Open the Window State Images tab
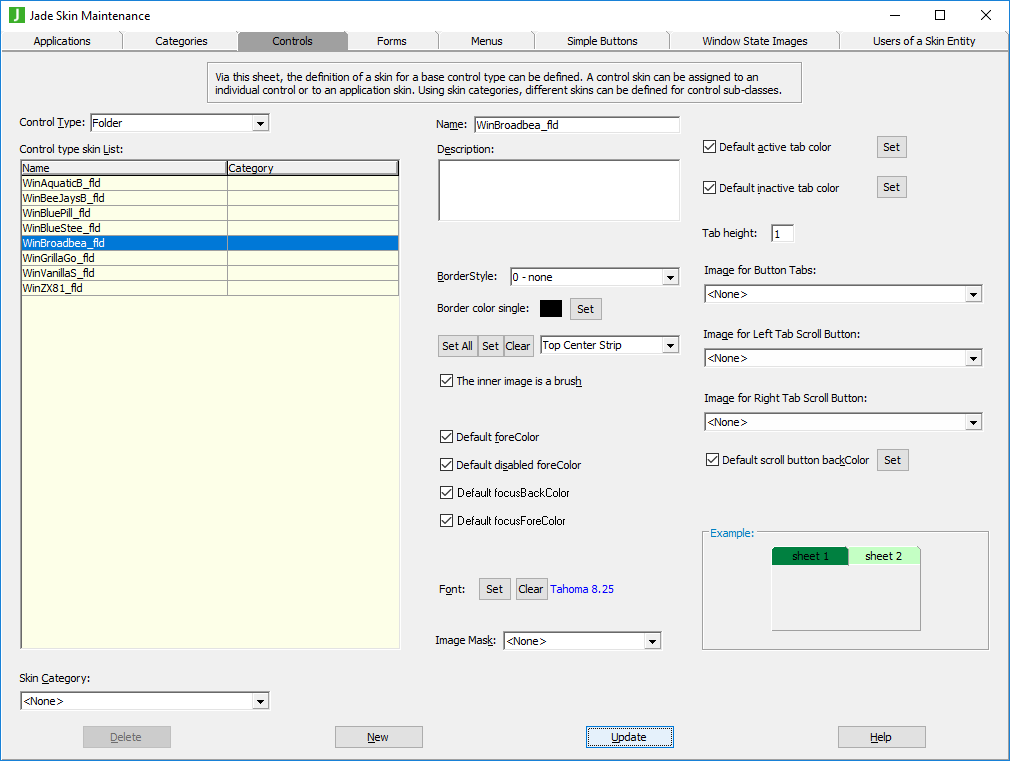Image resolution: width=1010 pixels, height=761 pixels. [x=754, y=41]
